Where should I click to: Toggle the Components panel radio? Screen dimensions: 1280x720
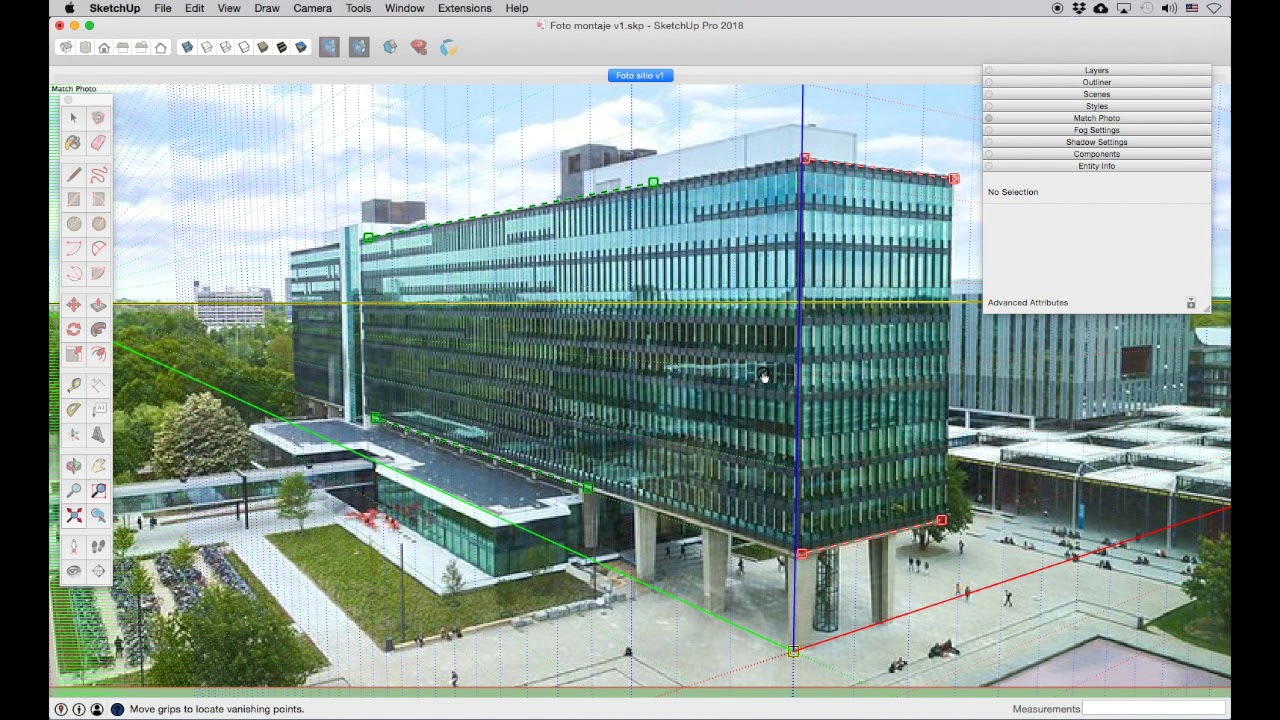(989, 154)
